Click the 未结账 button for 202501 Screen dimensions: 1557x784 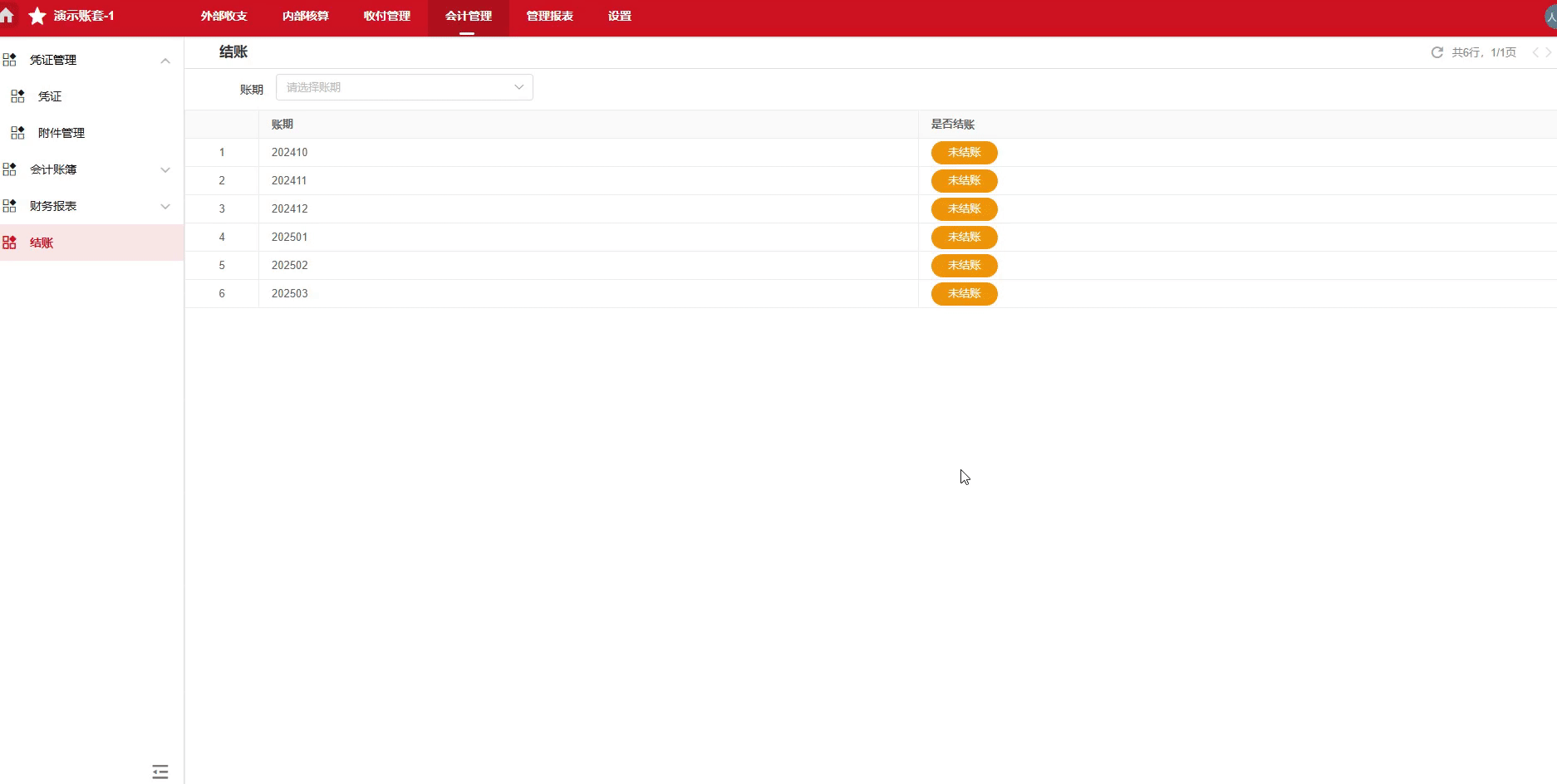click(964, 238)
